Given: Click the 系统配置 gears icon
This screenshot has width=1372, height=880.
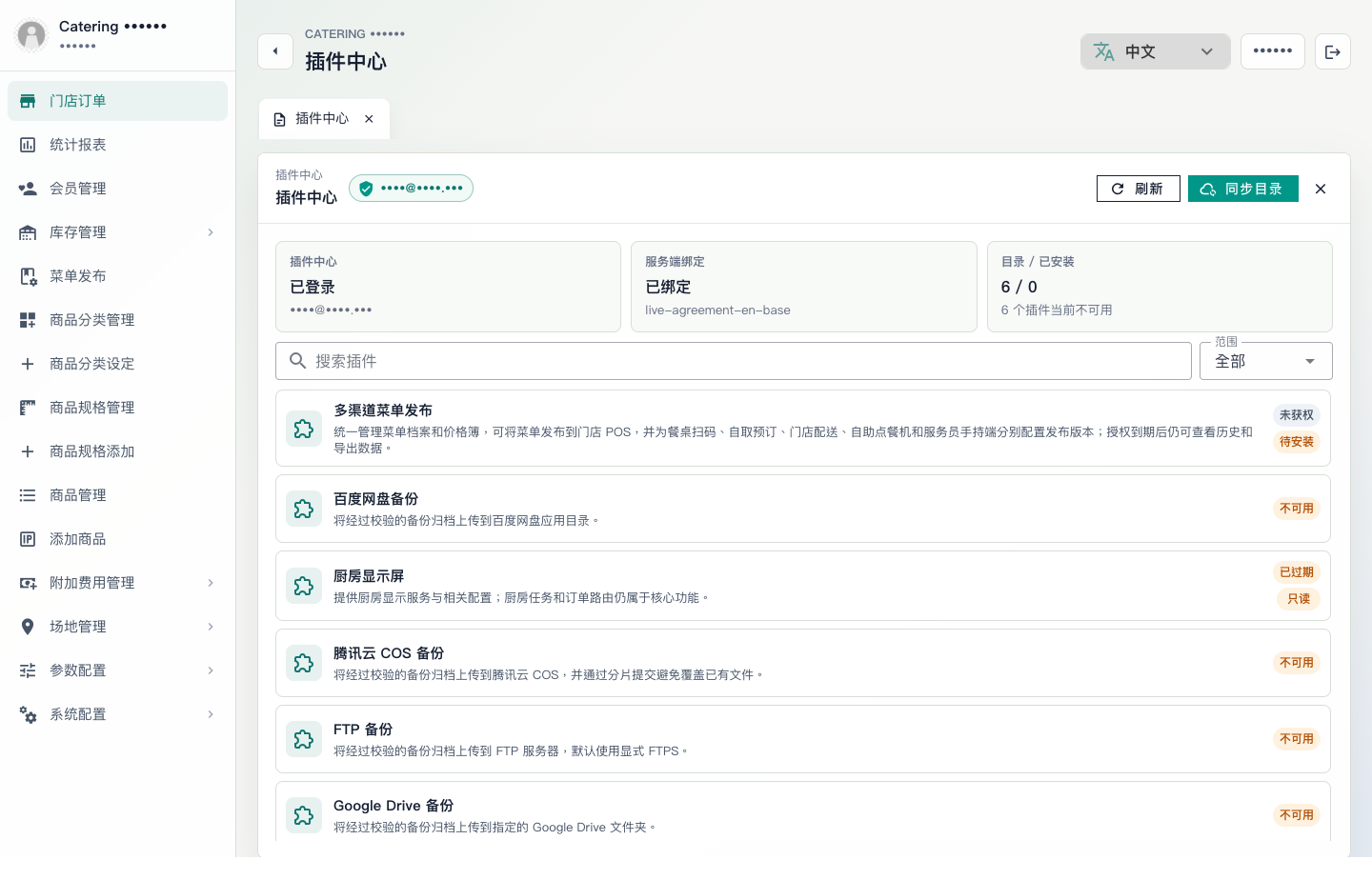Looking at the screenshot, I should pos(28,714).
